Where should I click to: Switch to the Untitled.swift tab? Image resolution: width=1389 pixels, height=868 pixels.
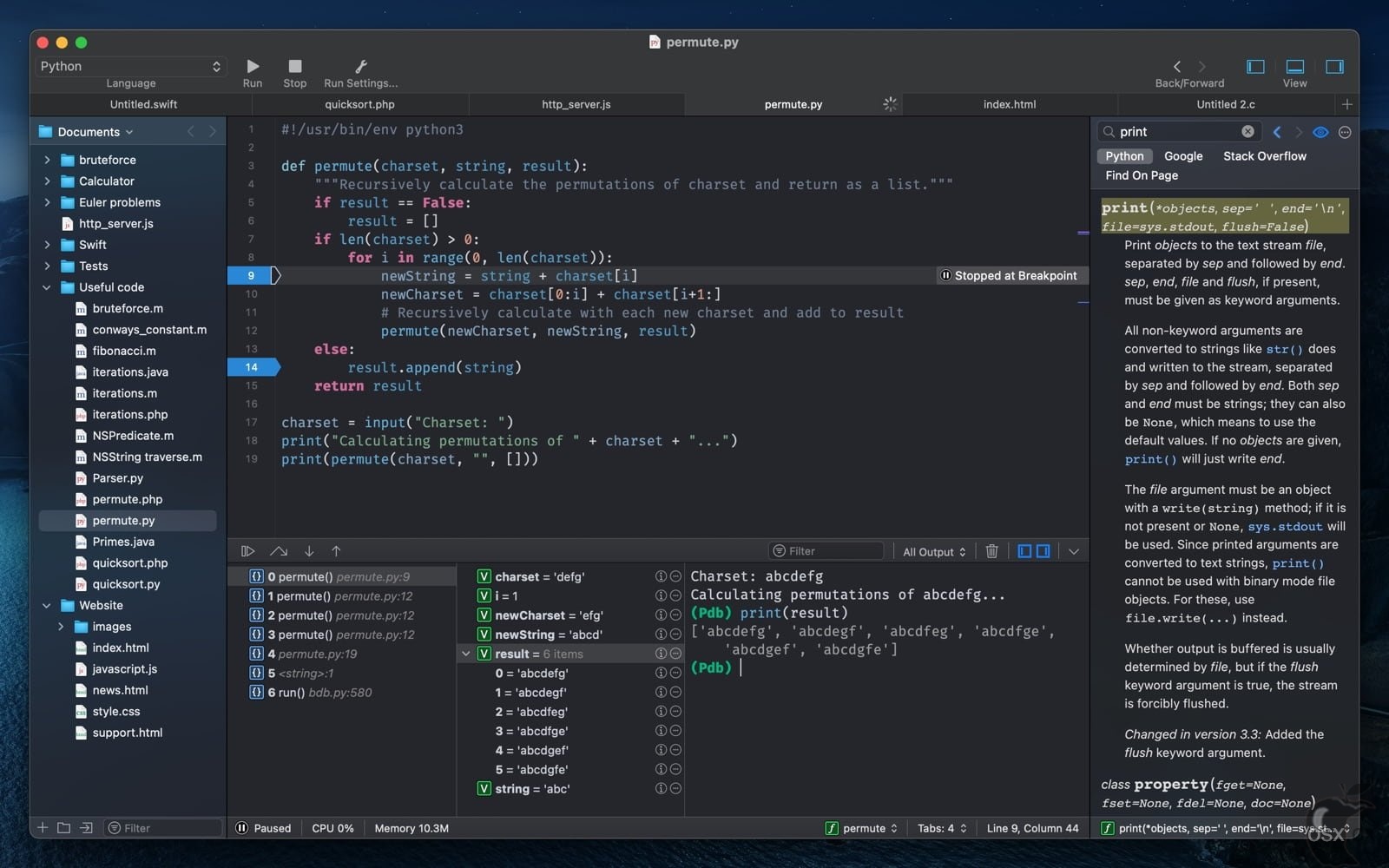[x=143, y=104]
